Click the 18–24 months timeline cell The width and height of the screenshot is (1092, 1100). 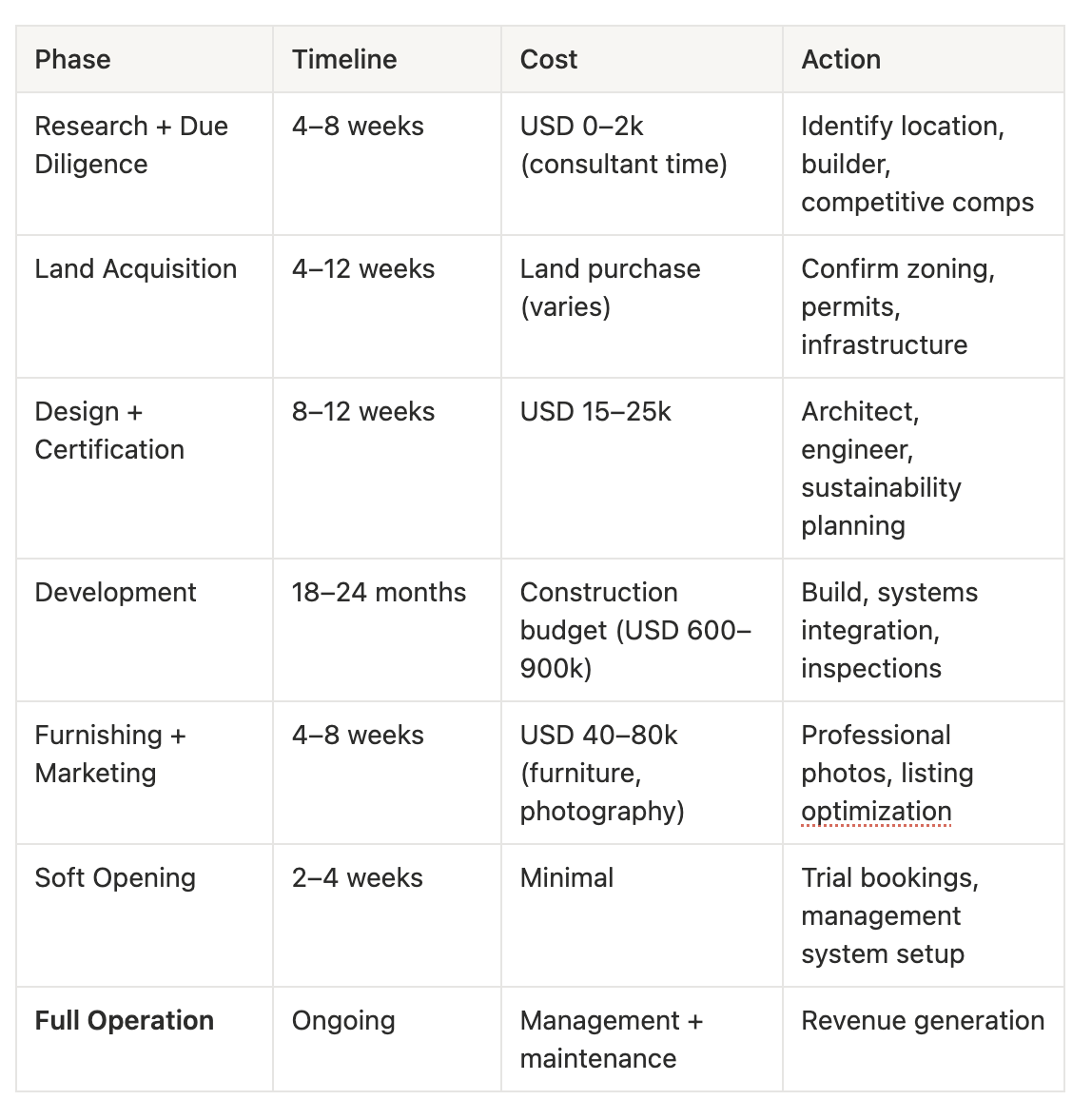tap(387, 630)
